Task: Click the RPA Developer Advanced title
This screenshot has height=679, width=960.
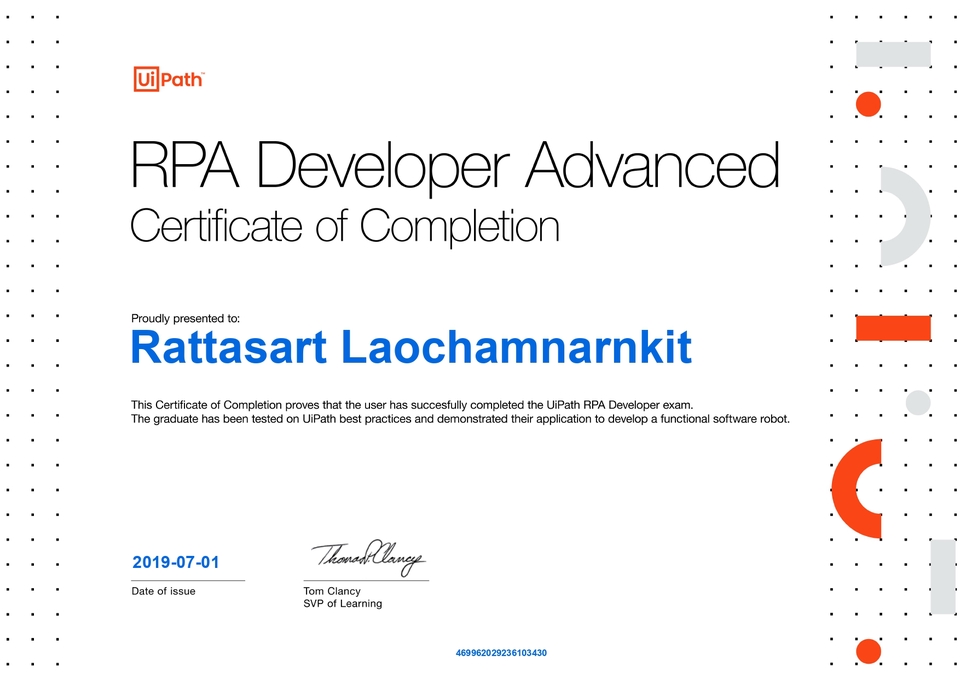Action: click(455, 164)
